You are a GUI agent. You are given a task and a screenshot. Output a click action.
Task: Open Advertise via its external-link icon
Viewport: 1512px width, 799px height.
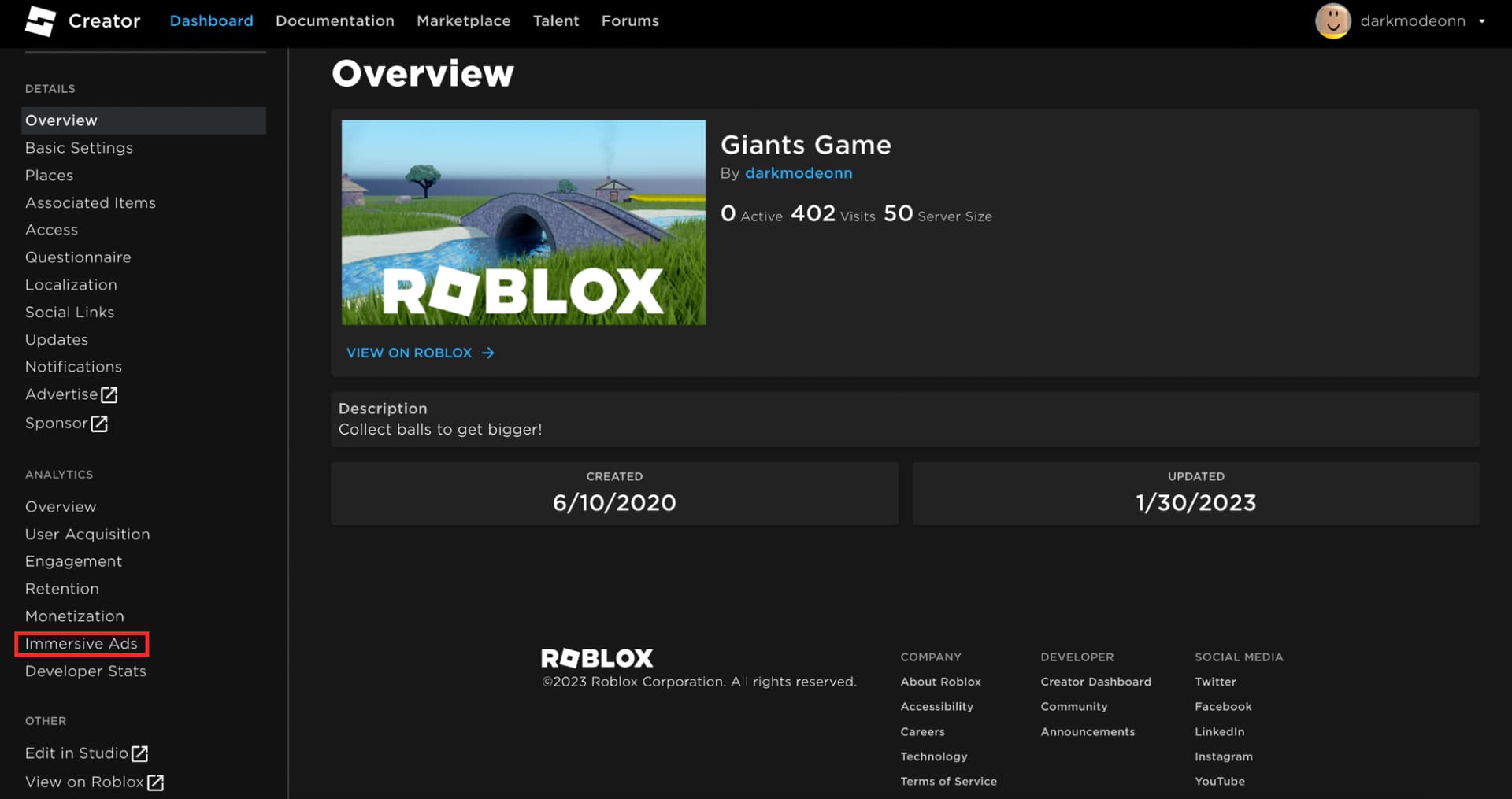pos(109,394)
